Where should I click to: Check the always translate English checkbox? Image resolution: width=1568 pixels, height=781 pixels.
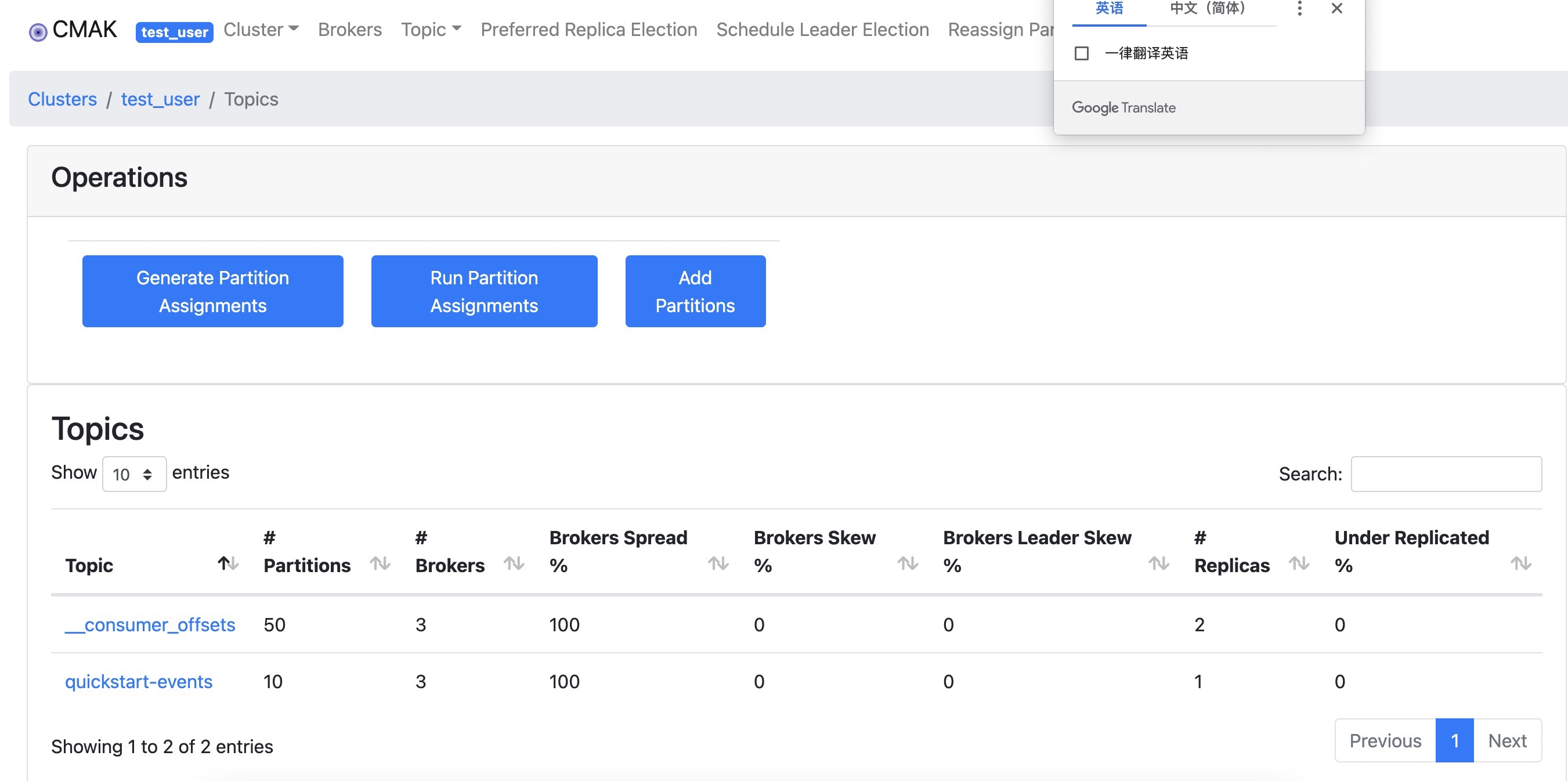pos(1082,53)
